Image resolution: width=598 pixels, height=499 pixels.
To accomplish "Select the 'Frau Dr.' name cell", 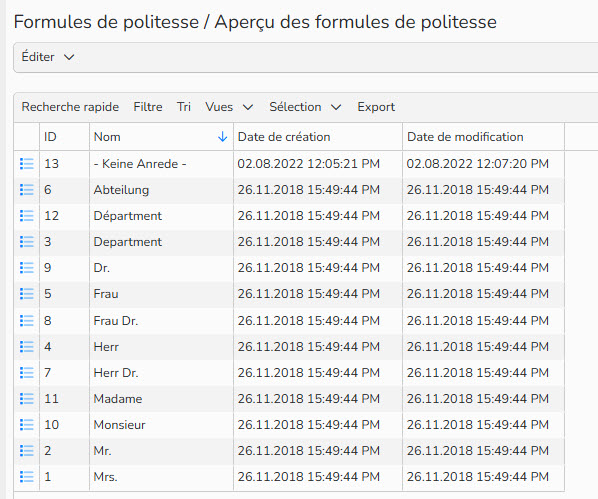I will pyautogui.click(x=161, y=320).
